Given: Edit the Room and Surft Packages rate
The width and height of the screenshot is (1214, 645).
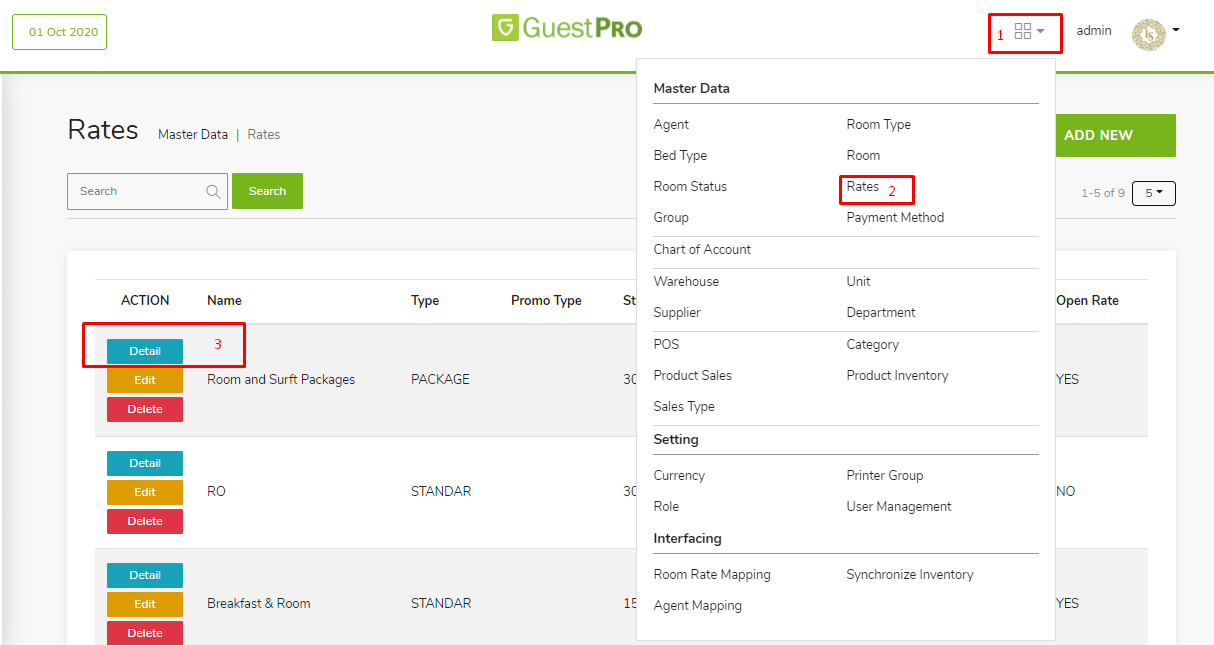Looking at the screenshot, I should point(145,380).
